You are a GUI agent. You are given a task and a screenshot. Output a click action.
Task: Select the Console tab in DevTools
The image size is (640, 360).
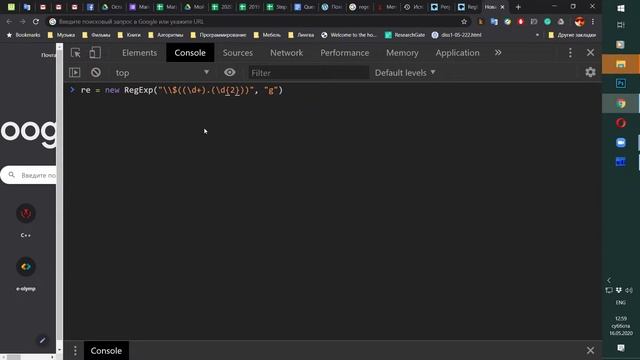coord(190,53)
